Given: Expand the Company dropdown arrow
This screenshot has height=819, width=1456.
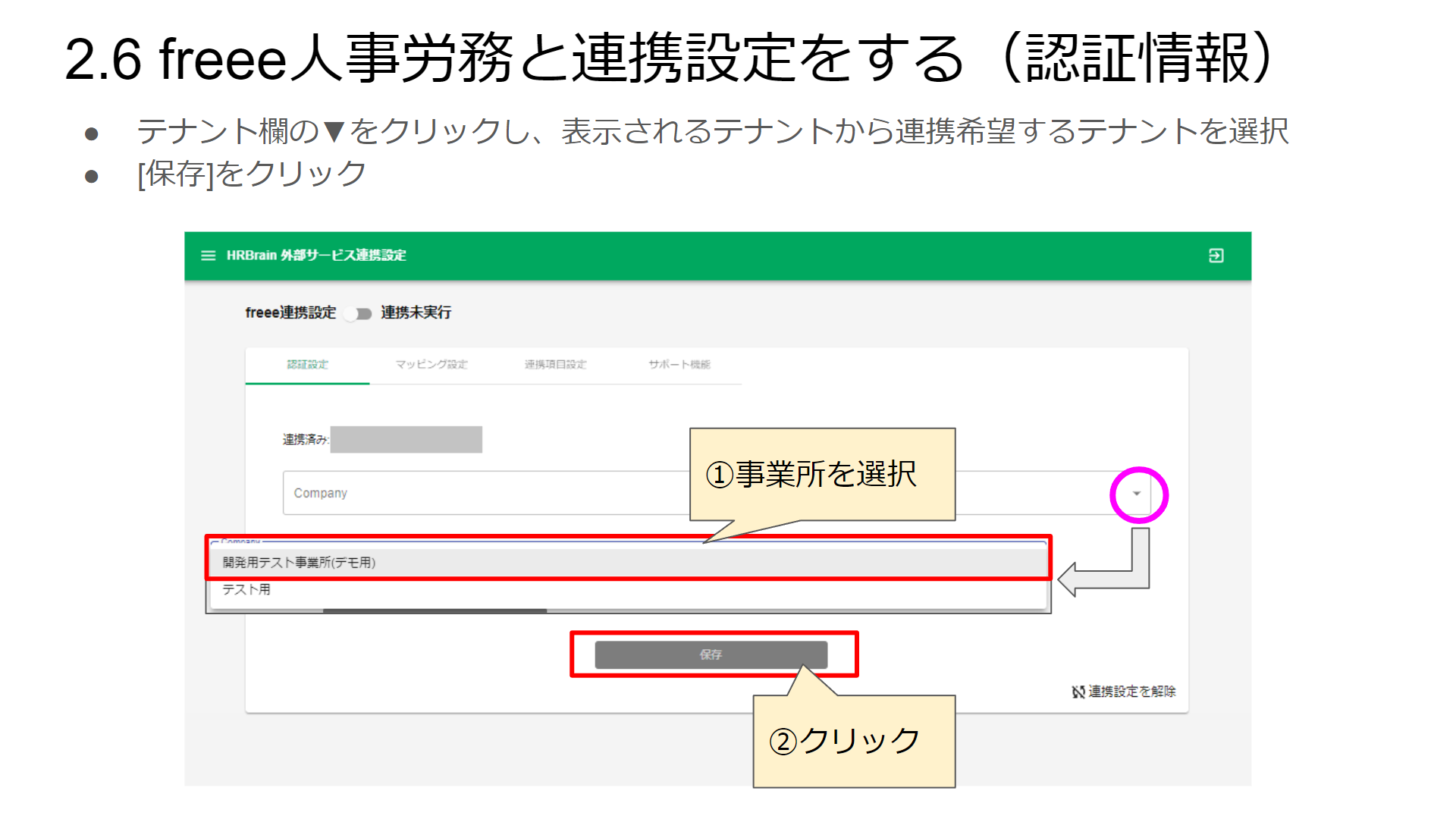Looking at the screenshot, I should click(x=1136, y=494).
